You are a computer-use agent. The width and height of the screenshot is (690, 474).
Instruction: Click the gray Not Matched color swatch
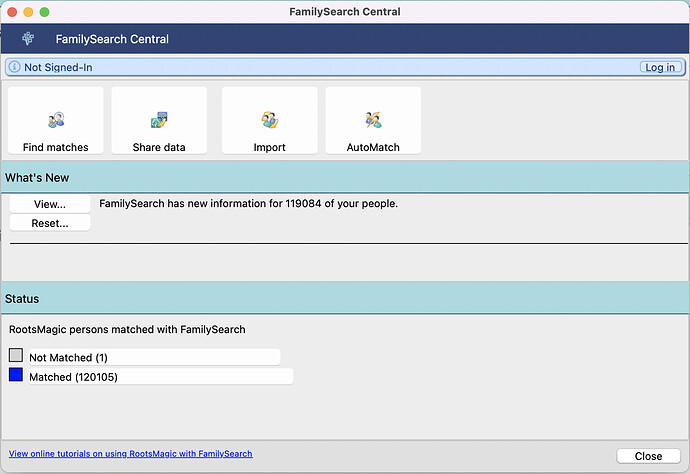pyautogui.click(x=16, y=355)
